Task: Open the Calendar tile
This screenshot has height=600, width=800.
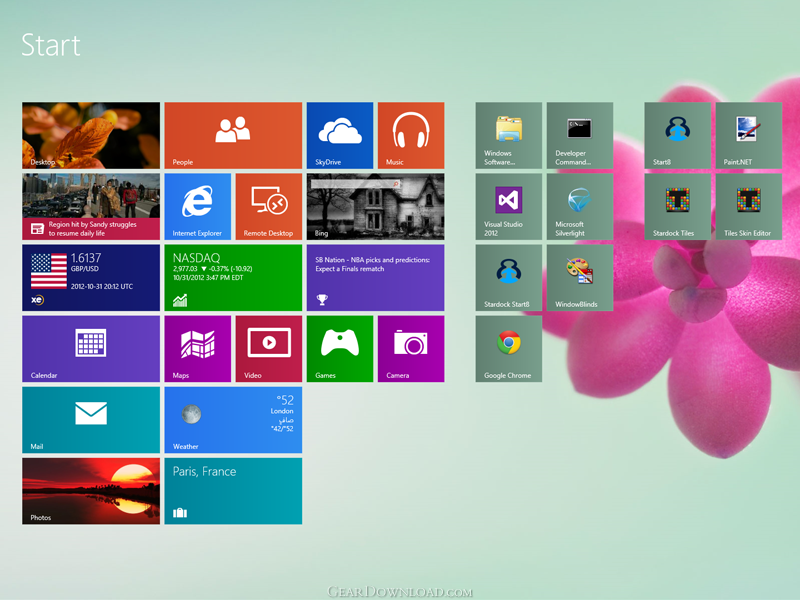Action: (91, 349)
